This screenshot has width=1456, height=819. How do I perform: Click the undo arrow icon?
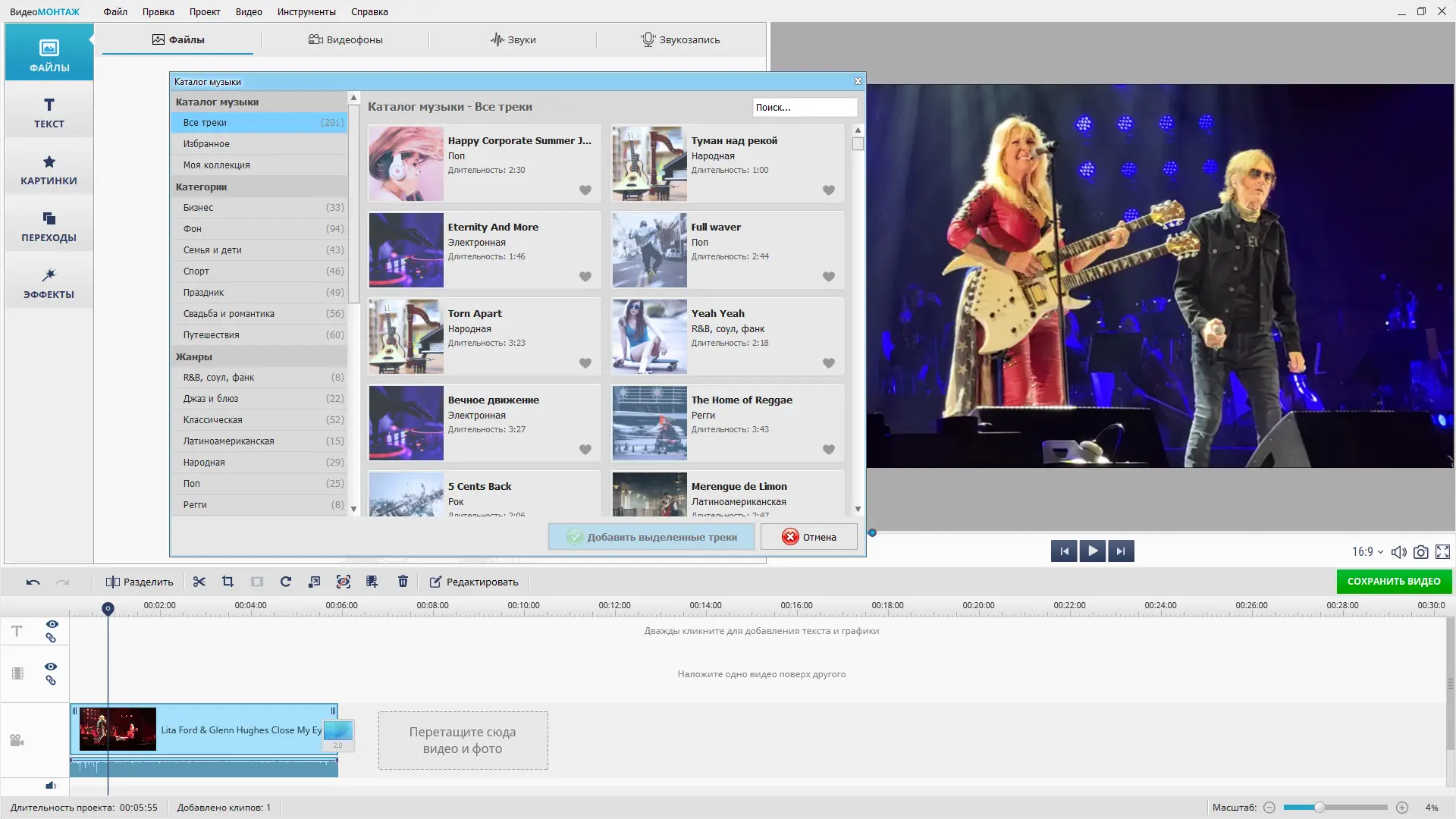coord(33,582)
